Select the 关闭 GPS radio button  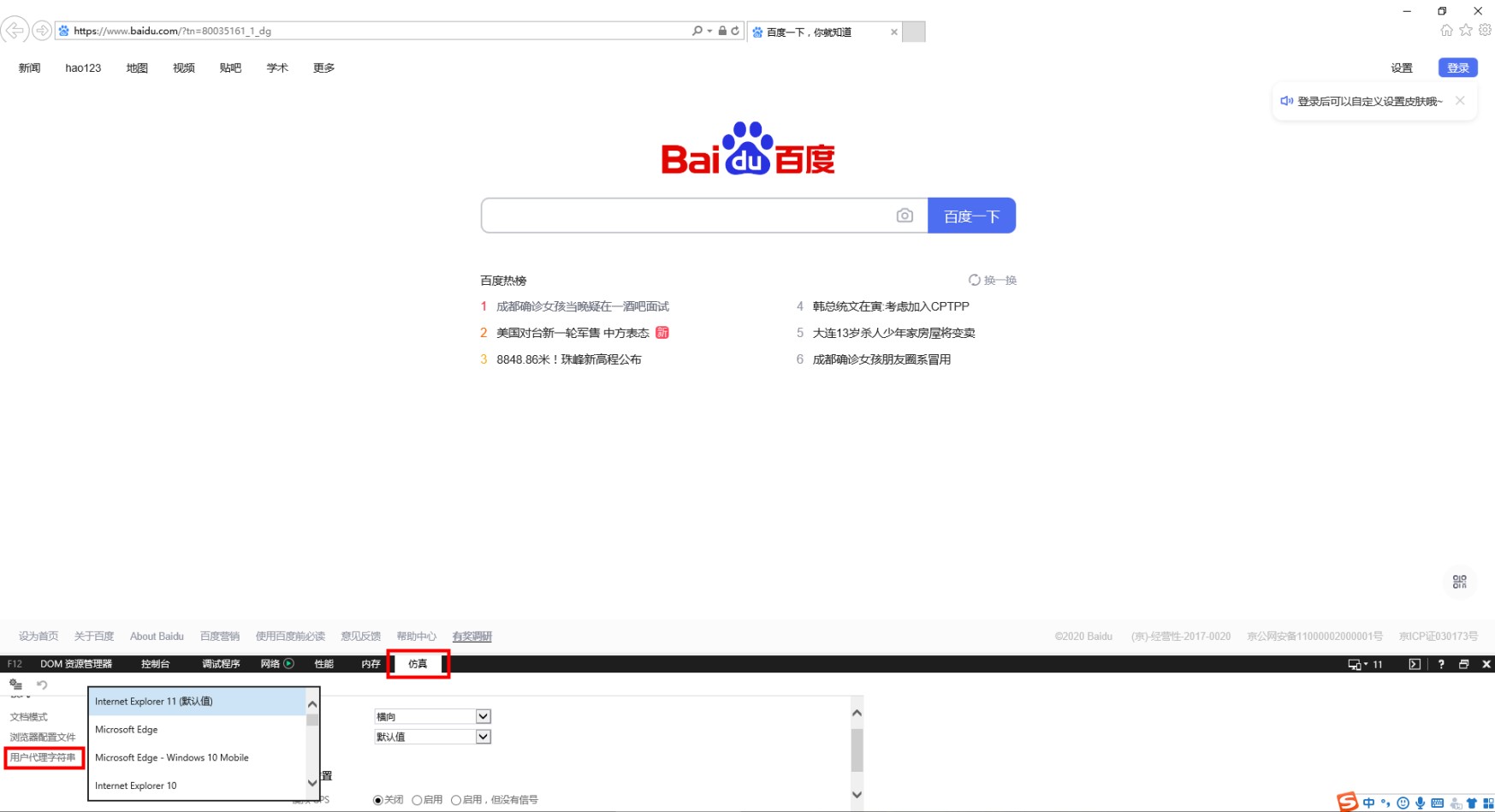point(377,800)
